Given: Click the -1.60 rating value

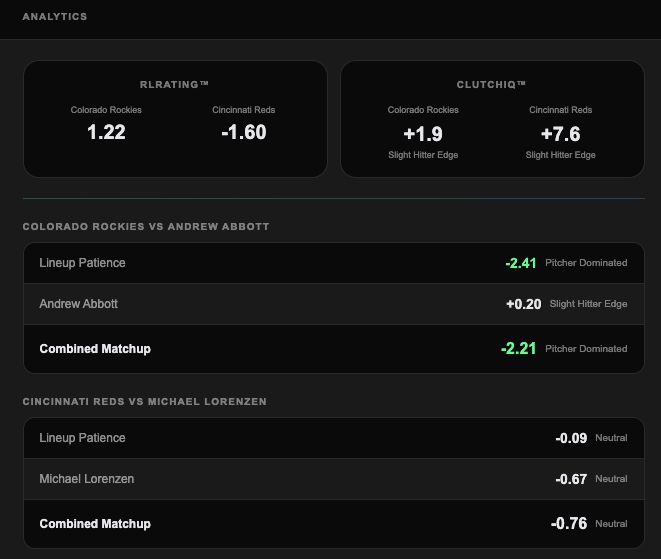Looking at the screenshot, I should (x=244, y=132).
